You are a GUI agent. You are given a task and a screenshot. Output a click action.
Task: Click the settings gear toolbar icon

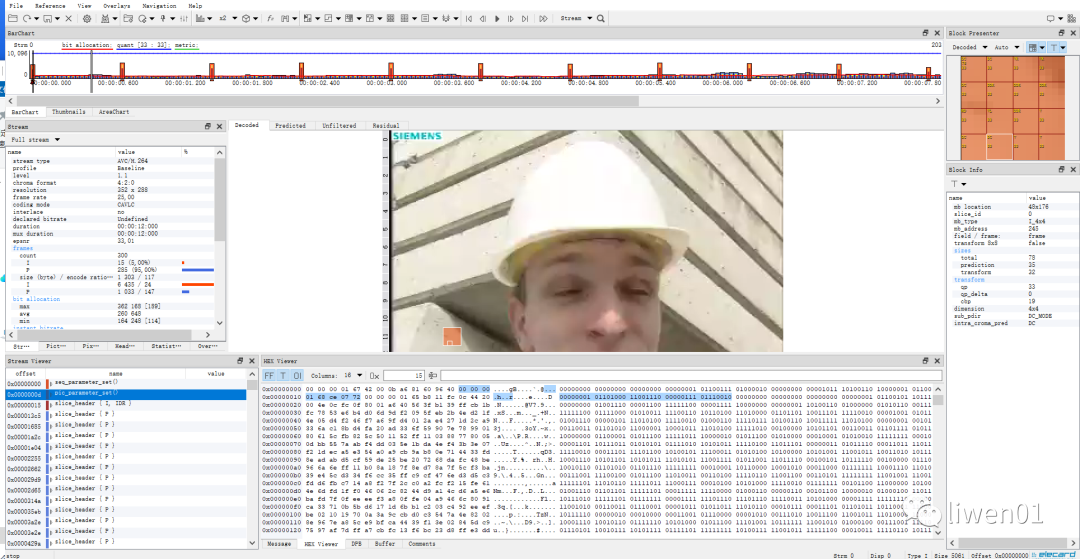pyautogui.click(x=87, y=18)
